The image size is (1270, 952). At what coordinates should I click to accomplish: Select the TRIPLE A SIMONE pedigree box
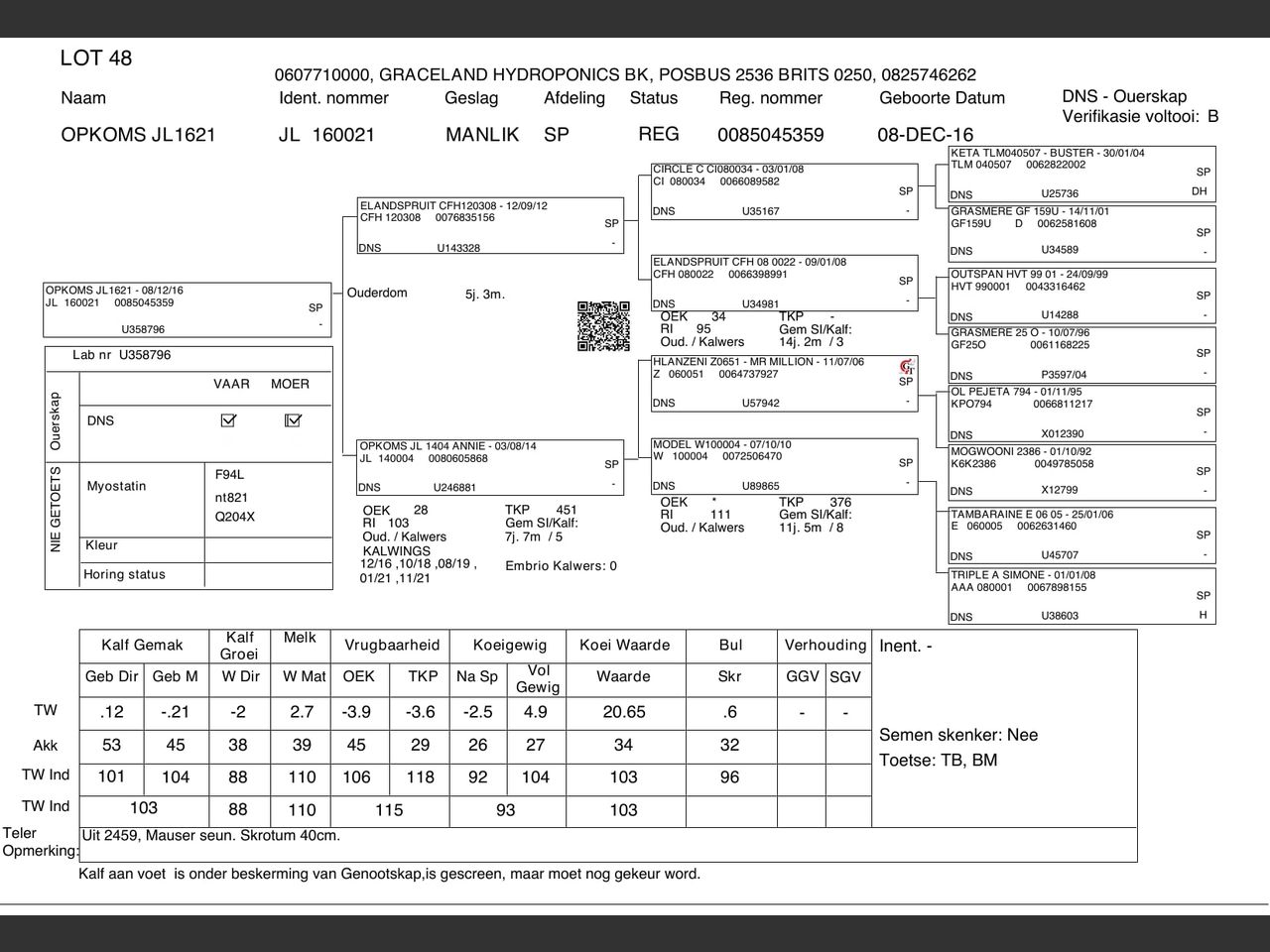(x=1081, y=595)
